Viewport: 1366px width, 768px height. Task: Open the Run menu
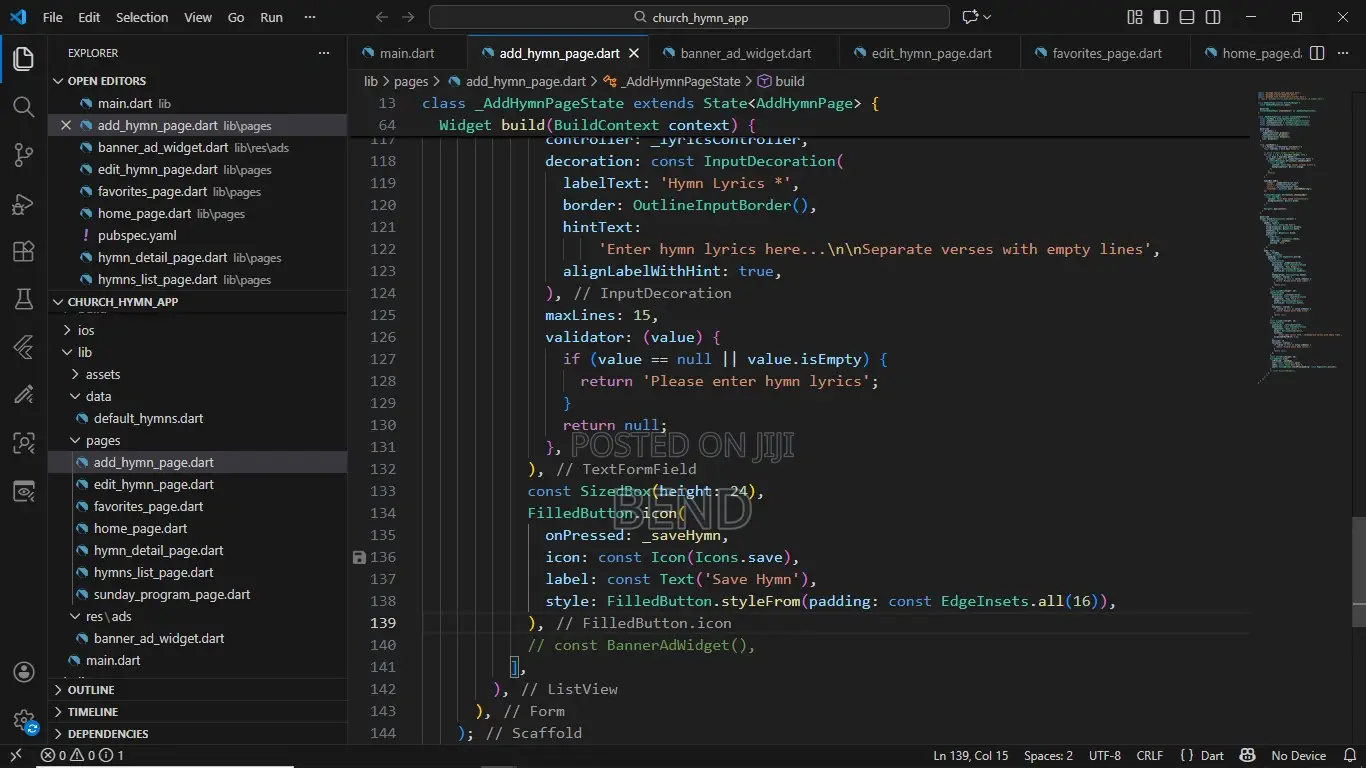271,17
